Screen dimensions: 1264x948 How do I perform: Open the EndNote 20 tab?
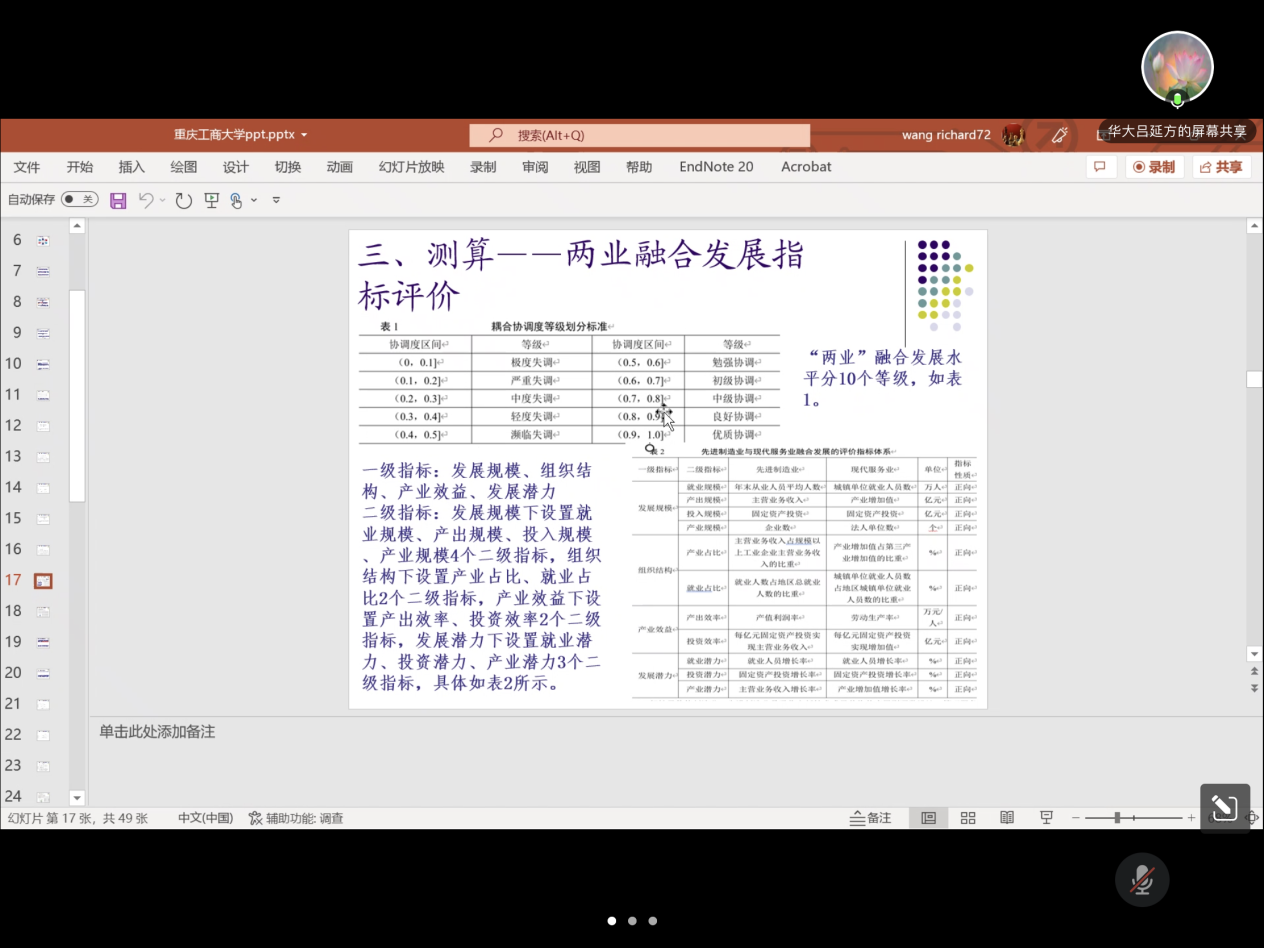(x=715, y=167)
